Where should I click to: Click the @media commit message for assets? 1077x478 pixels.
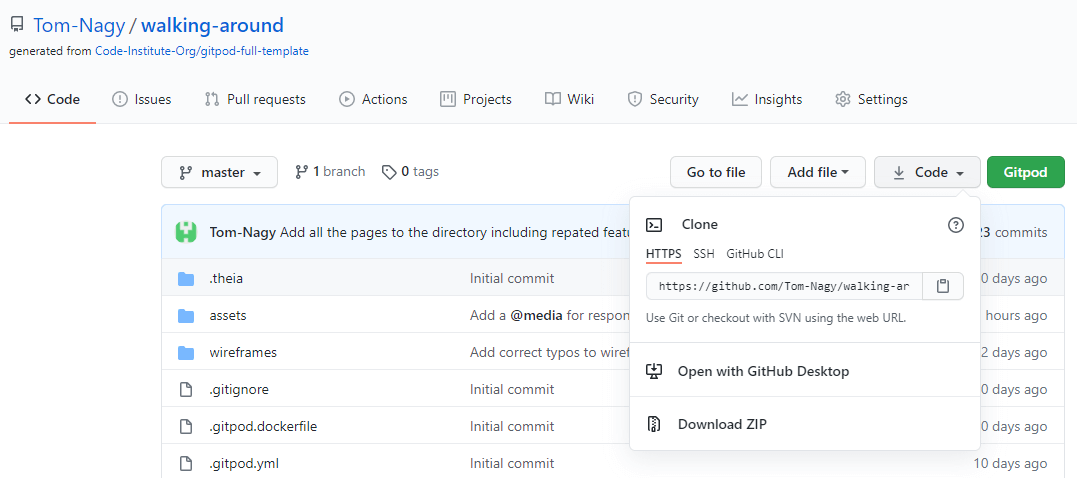[x=550, y=316]
